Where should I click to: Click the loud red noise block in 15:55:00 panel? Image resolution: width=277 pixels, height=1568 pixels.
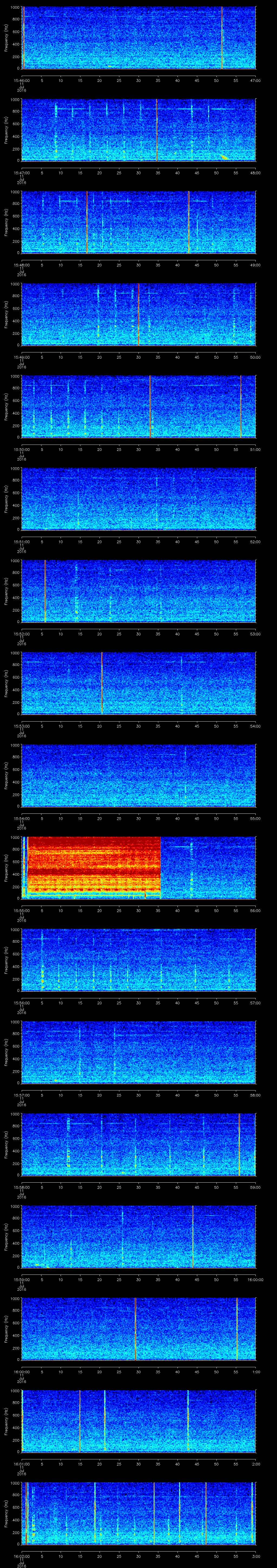94,864
